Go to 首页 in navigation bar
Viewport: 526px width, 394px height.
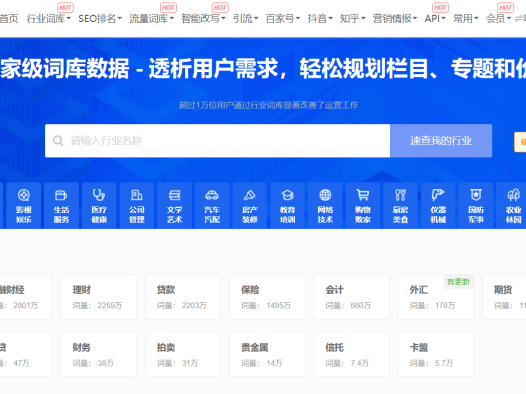[9, 18]
